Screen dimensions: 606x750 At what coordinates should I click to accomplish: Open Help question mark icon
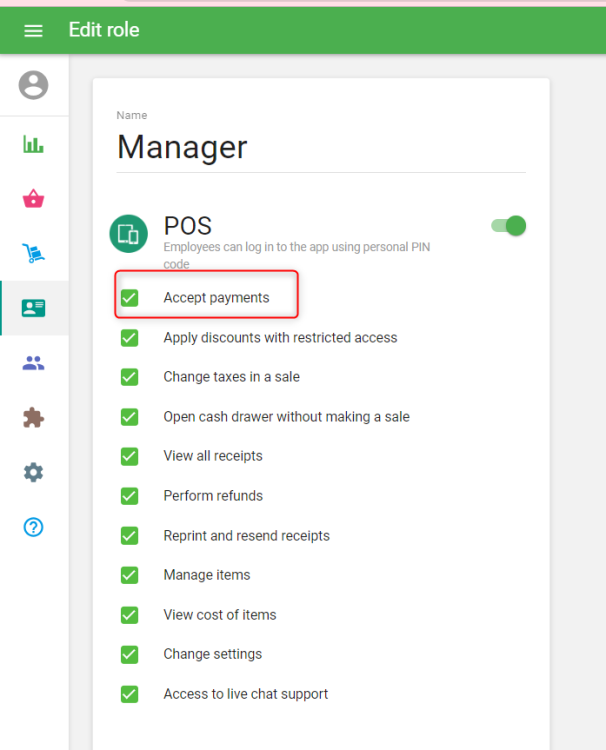[x=34, y=527]
